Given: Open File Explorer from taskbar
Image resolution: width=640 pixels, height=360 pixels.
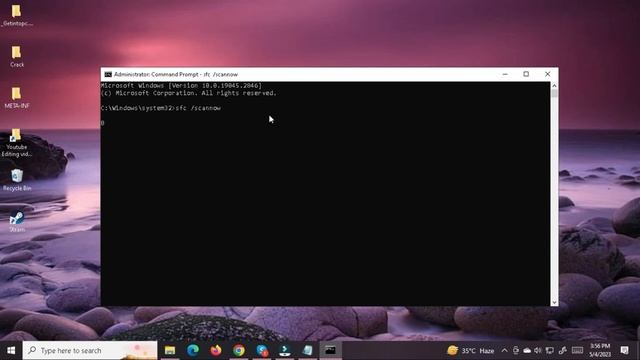Looking at the screenshot, I should click(170, 350).
